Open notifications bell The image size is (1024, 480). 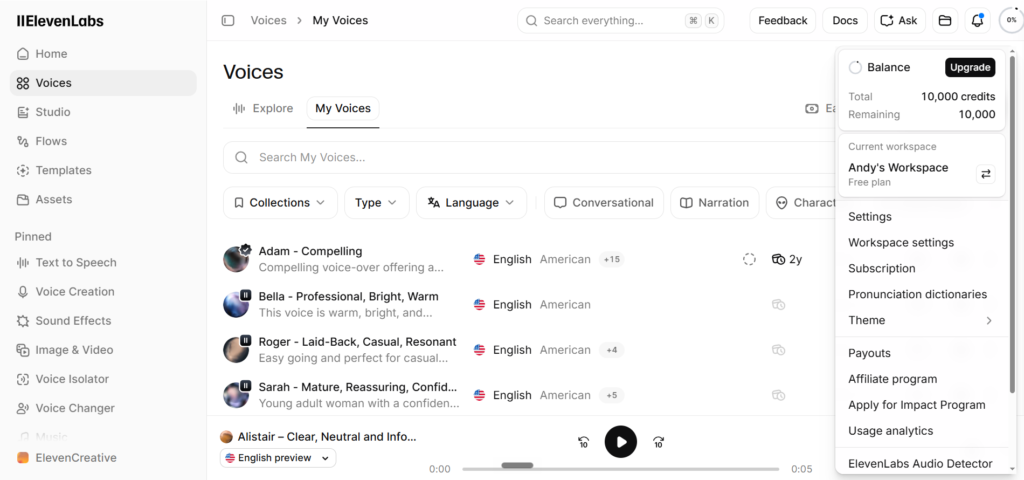[978, 20]
